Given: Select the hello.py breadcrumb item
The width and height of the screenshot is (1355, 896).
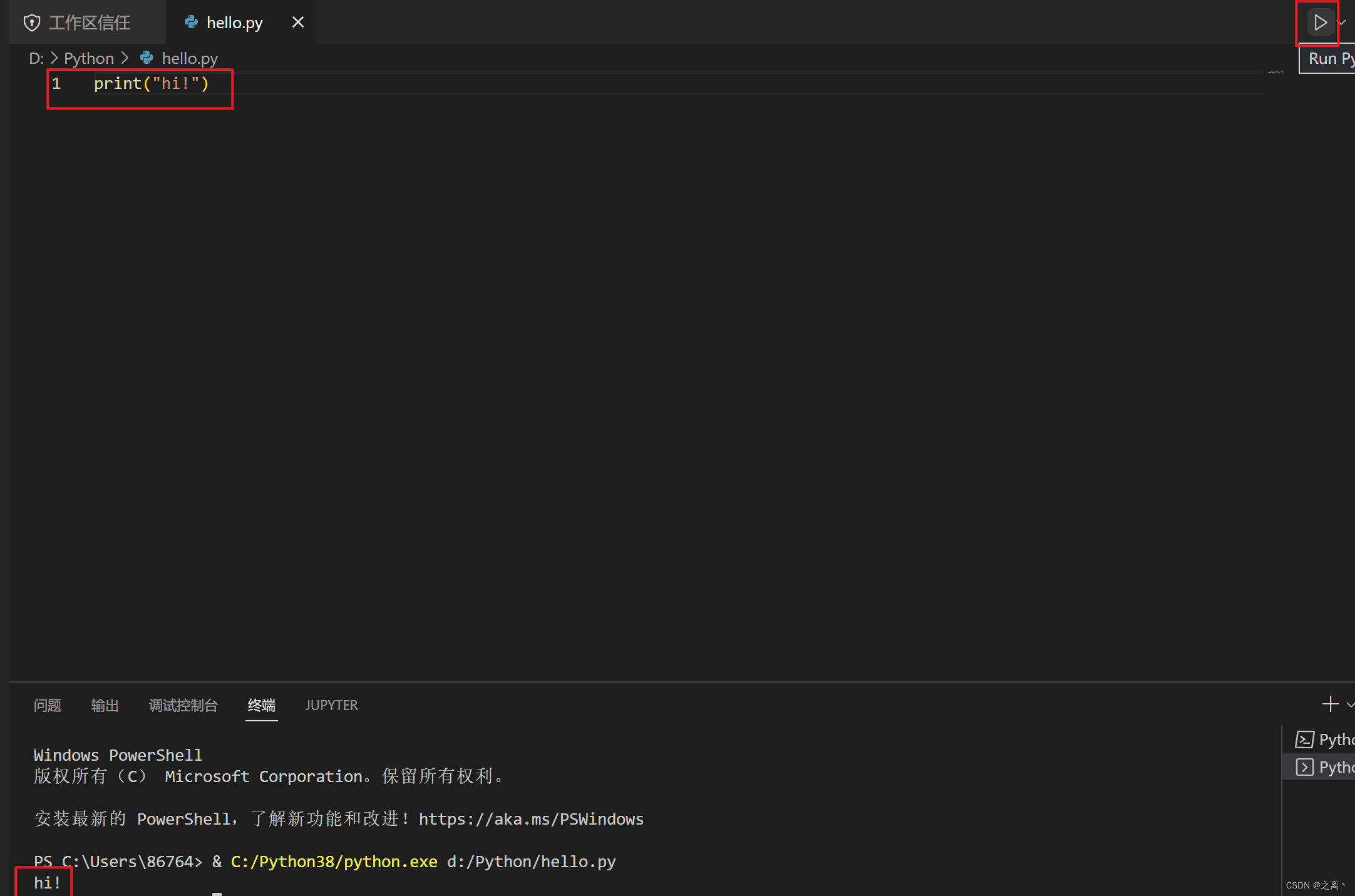Looking at the screenshot, I should [x=190, y=58].
